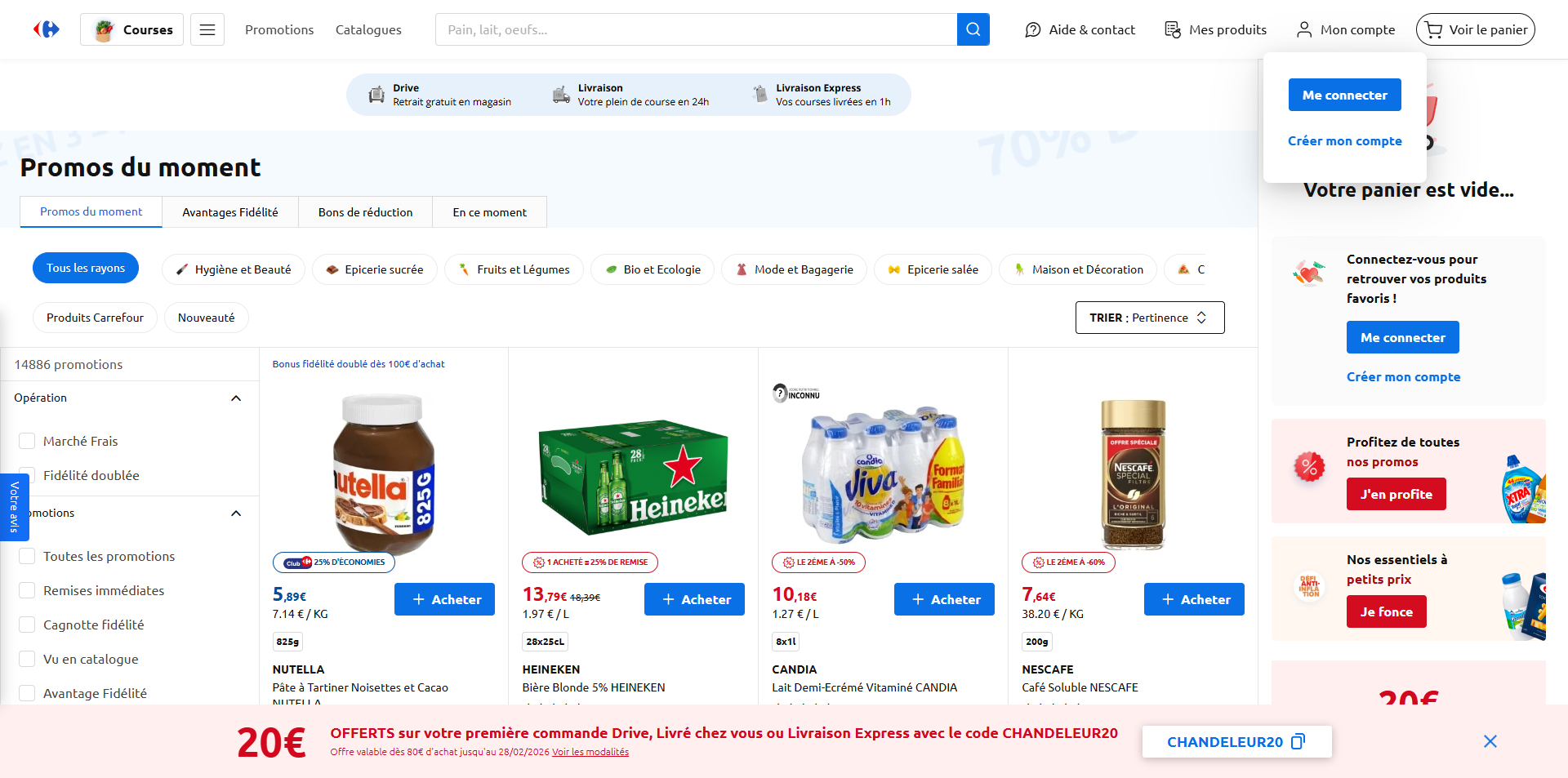Click Créer mon compte in account popup
Screen dimensions: 1568x778
click(x=1344, y=140)
